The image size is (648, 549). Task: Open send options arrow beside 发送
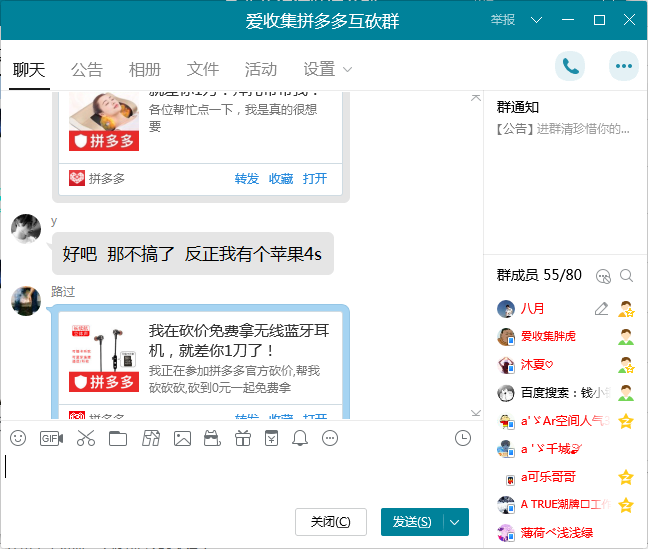click(455, 522)
